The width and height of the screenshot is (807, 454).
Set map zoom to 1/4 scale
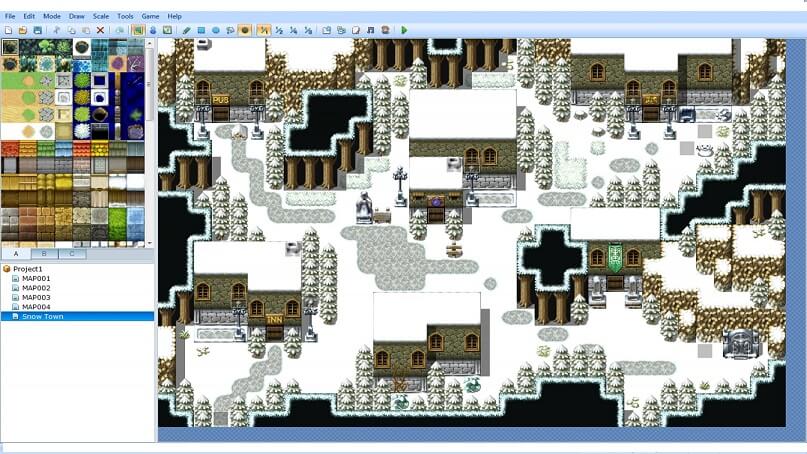click(x=293, y=30)
